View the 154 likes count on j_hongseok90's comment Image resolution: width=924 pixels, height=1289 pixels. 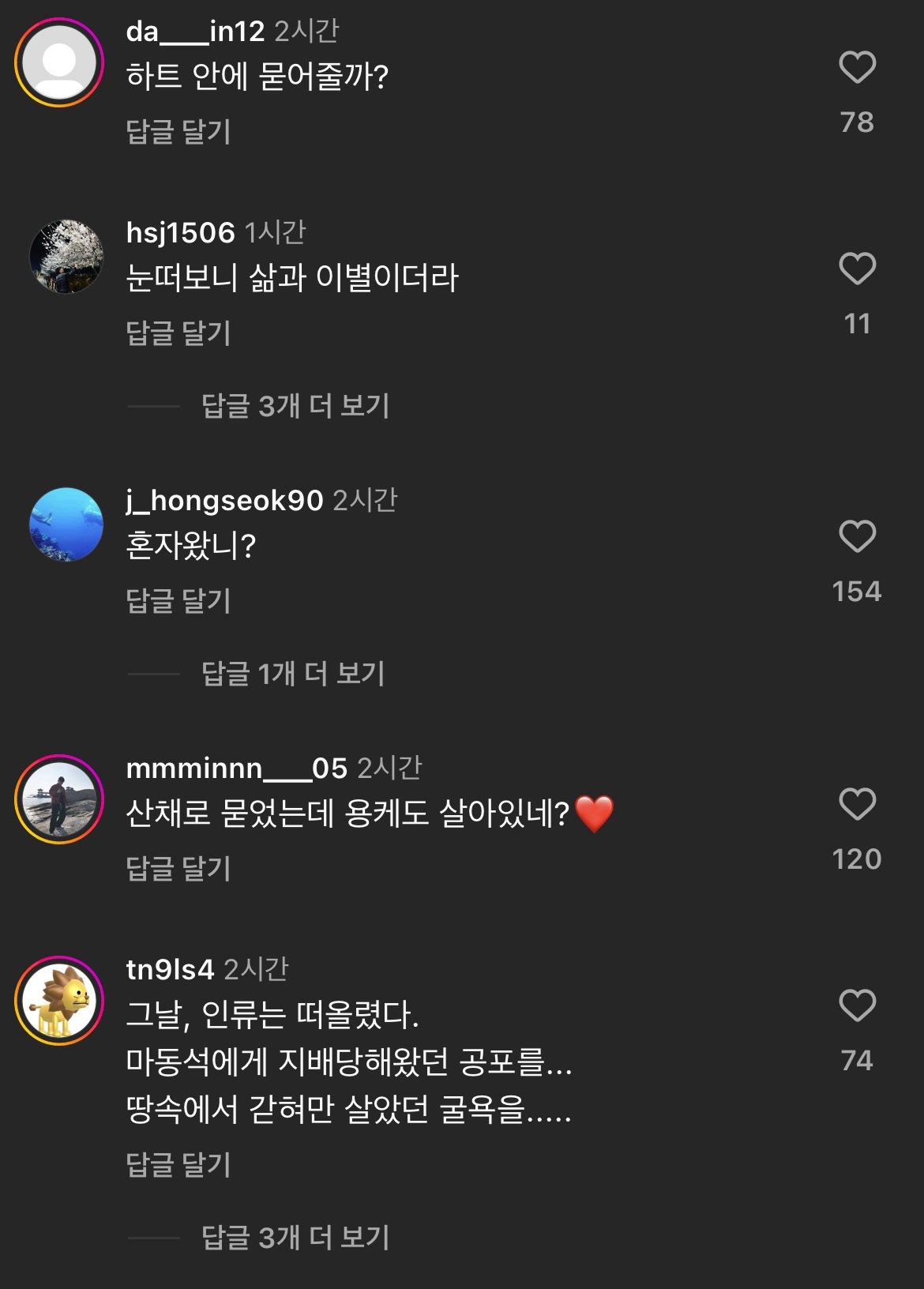[857, 592]
